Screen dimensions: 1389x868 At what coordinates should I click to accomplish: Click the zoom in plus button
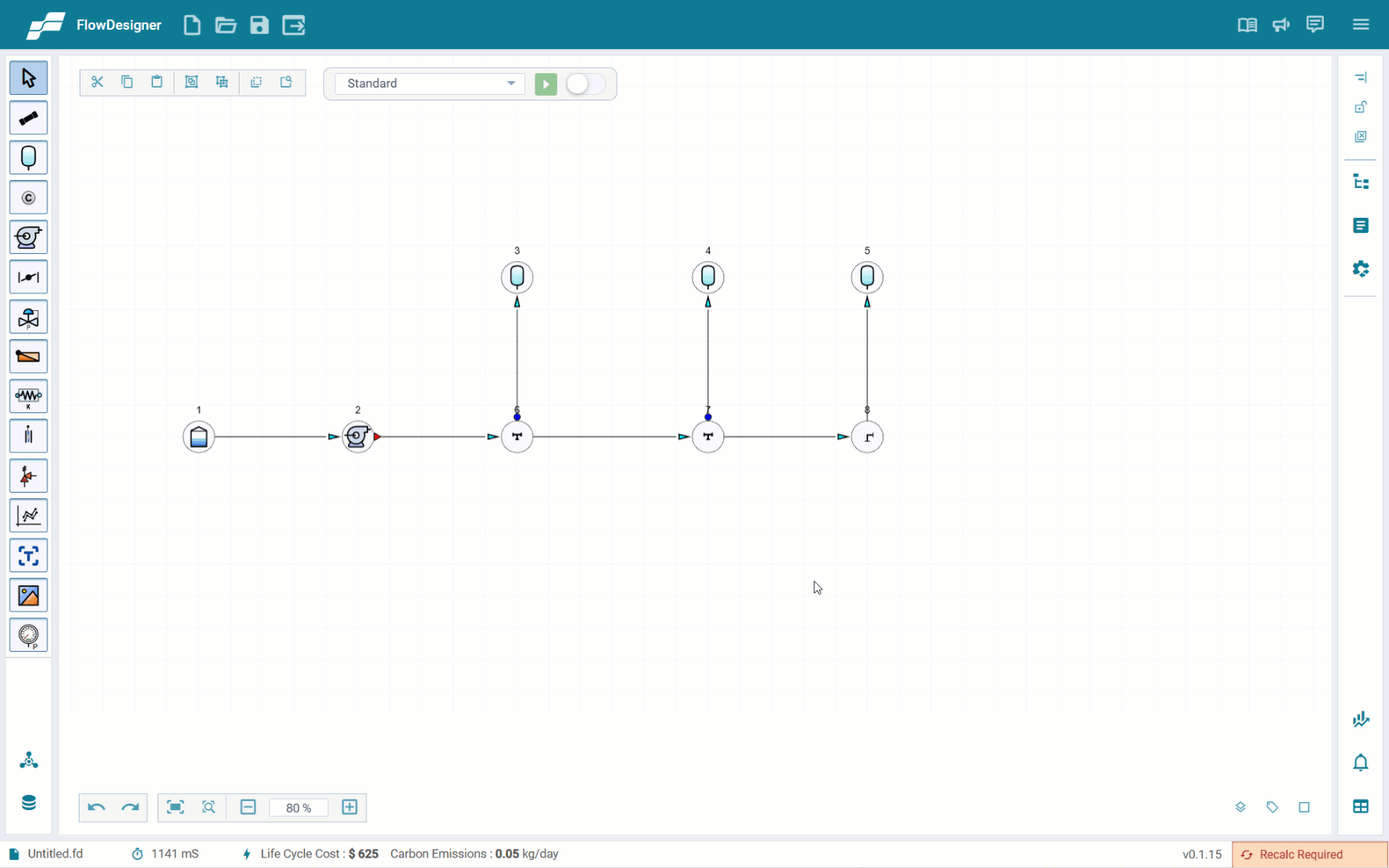[x=350, y=807]
